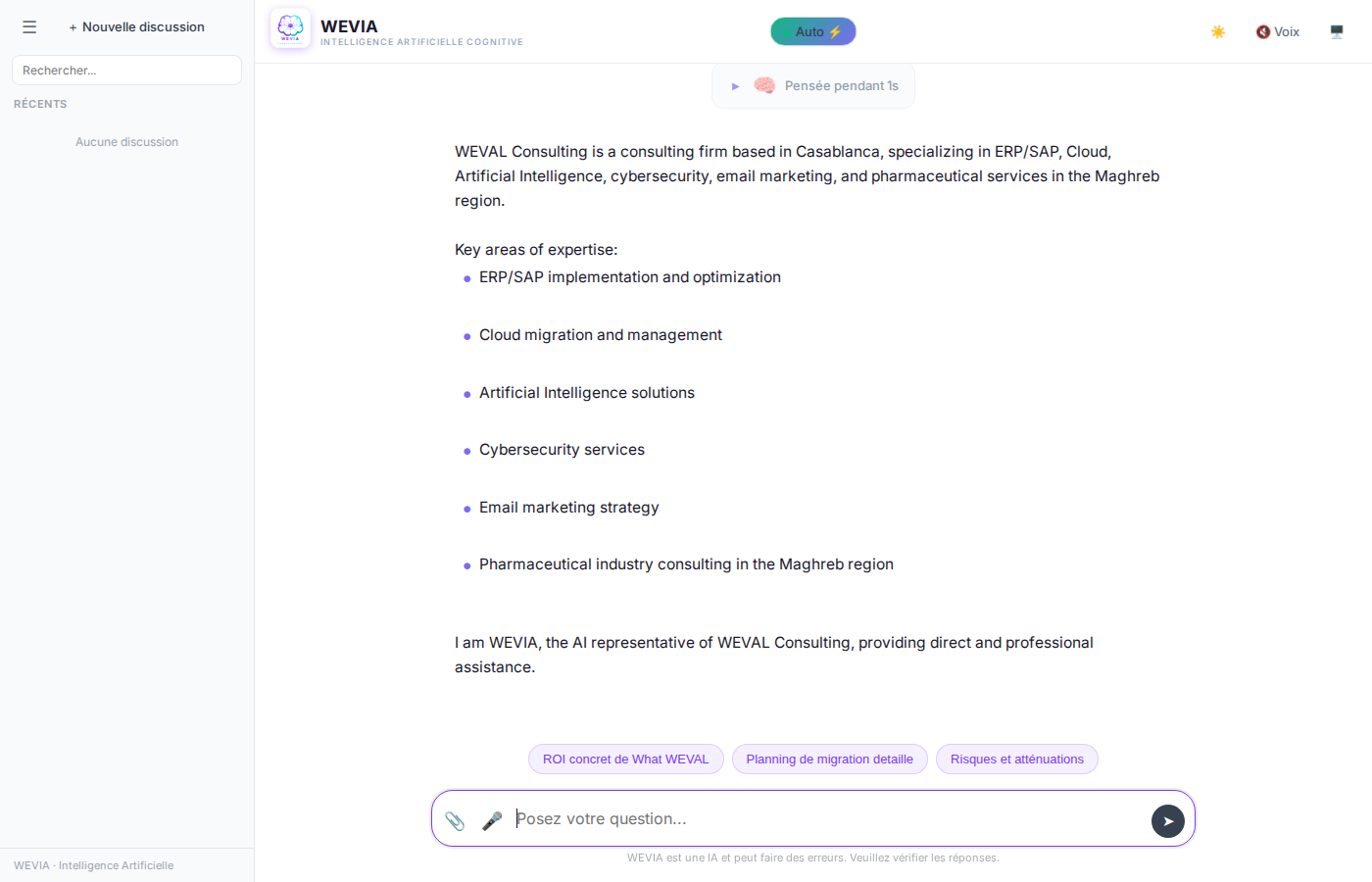This screenshot has width=1372, height=882.
Task: Choose Planning de migration detaille suggestion
Action: point(829,759)
